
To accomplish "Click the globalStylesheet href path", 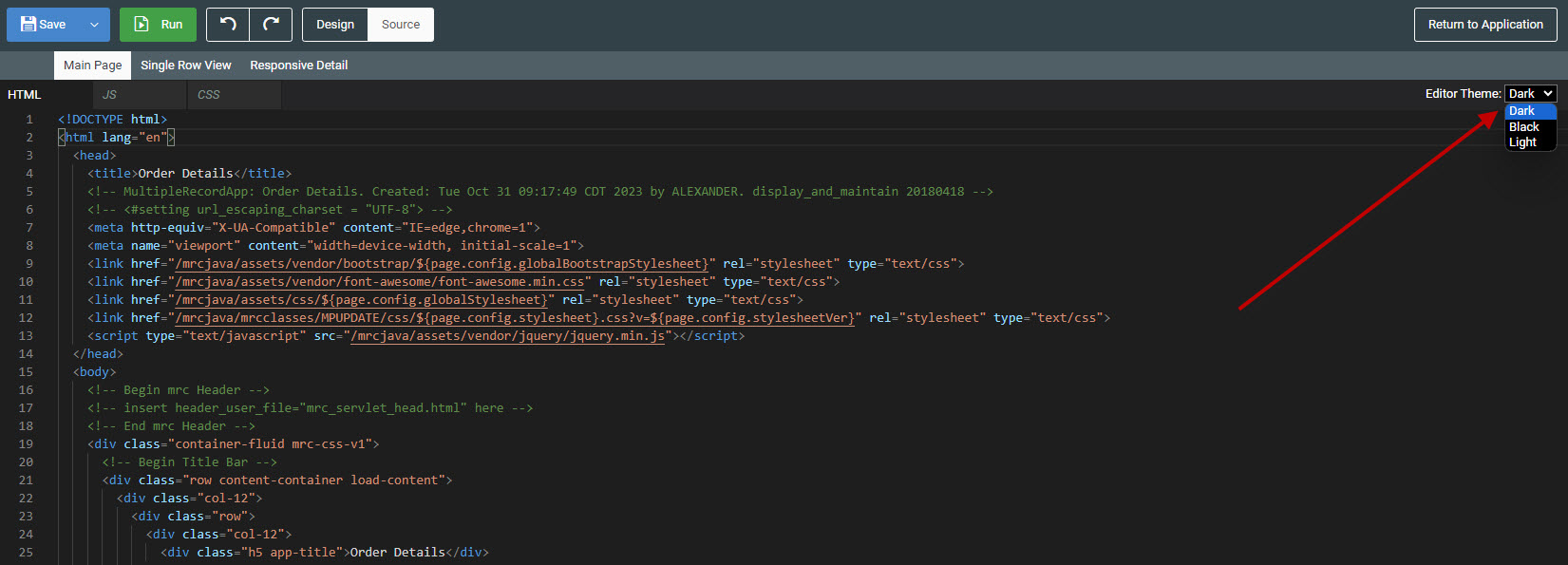I will pos(361,300).
